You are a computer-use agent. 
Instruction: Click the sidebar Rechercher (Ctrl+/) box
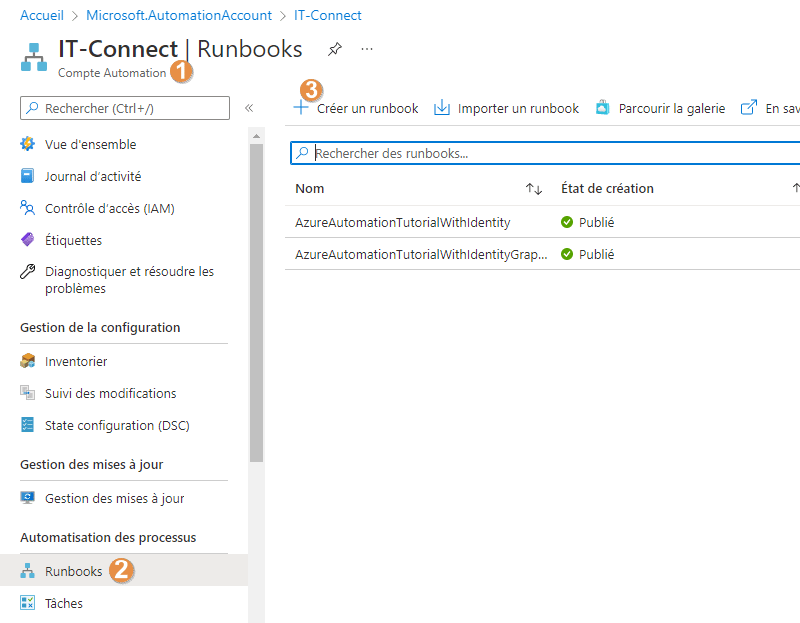tap(125, 108)
